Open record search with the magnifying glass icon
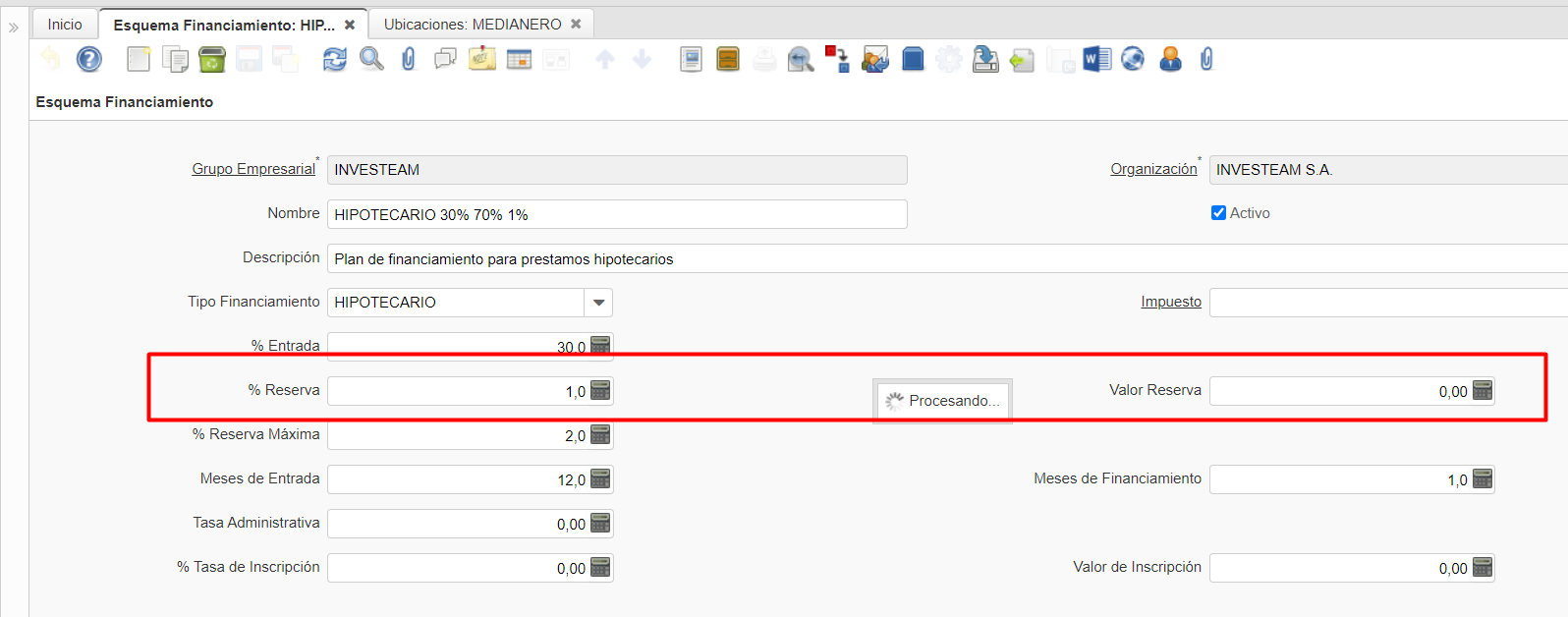1568x617 pixels. tap(371, 60)
